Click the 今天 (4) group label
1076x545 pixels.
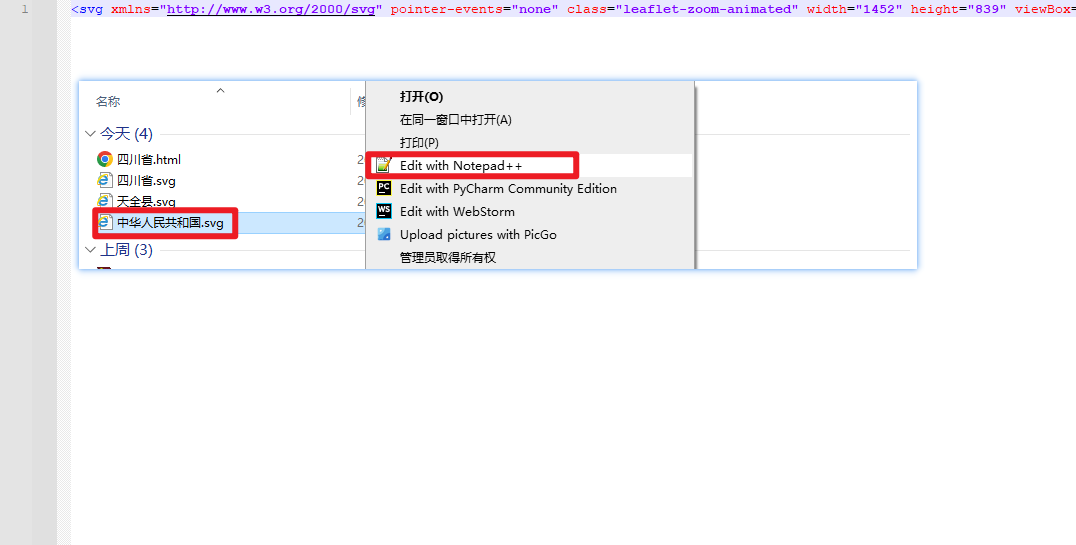click(126, 133)
